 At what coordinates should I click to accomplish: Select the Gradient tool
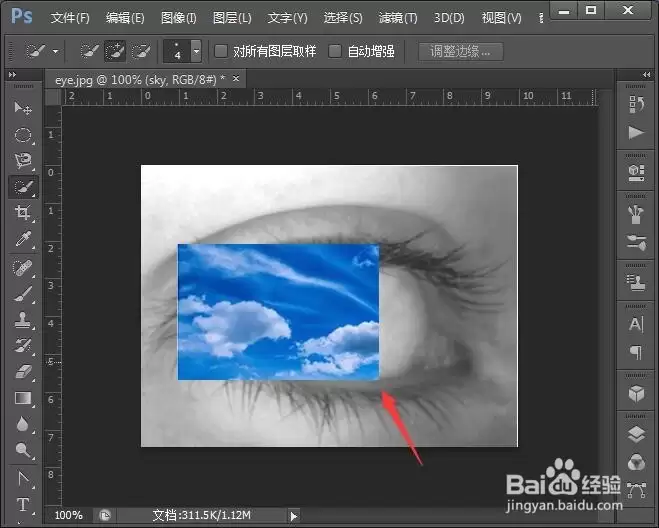[23, 398]
